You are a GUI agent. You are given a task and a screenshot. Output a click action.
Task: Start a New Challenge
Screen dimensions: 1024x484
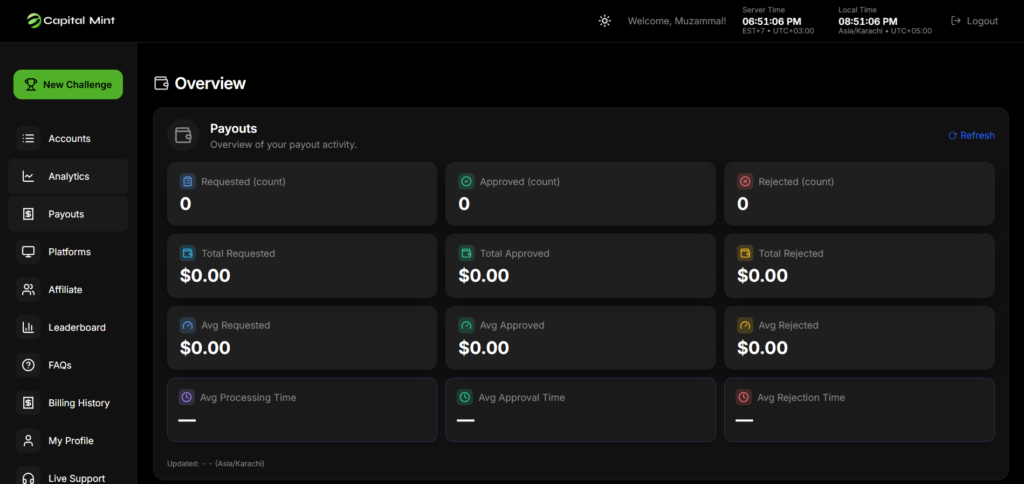68,85
